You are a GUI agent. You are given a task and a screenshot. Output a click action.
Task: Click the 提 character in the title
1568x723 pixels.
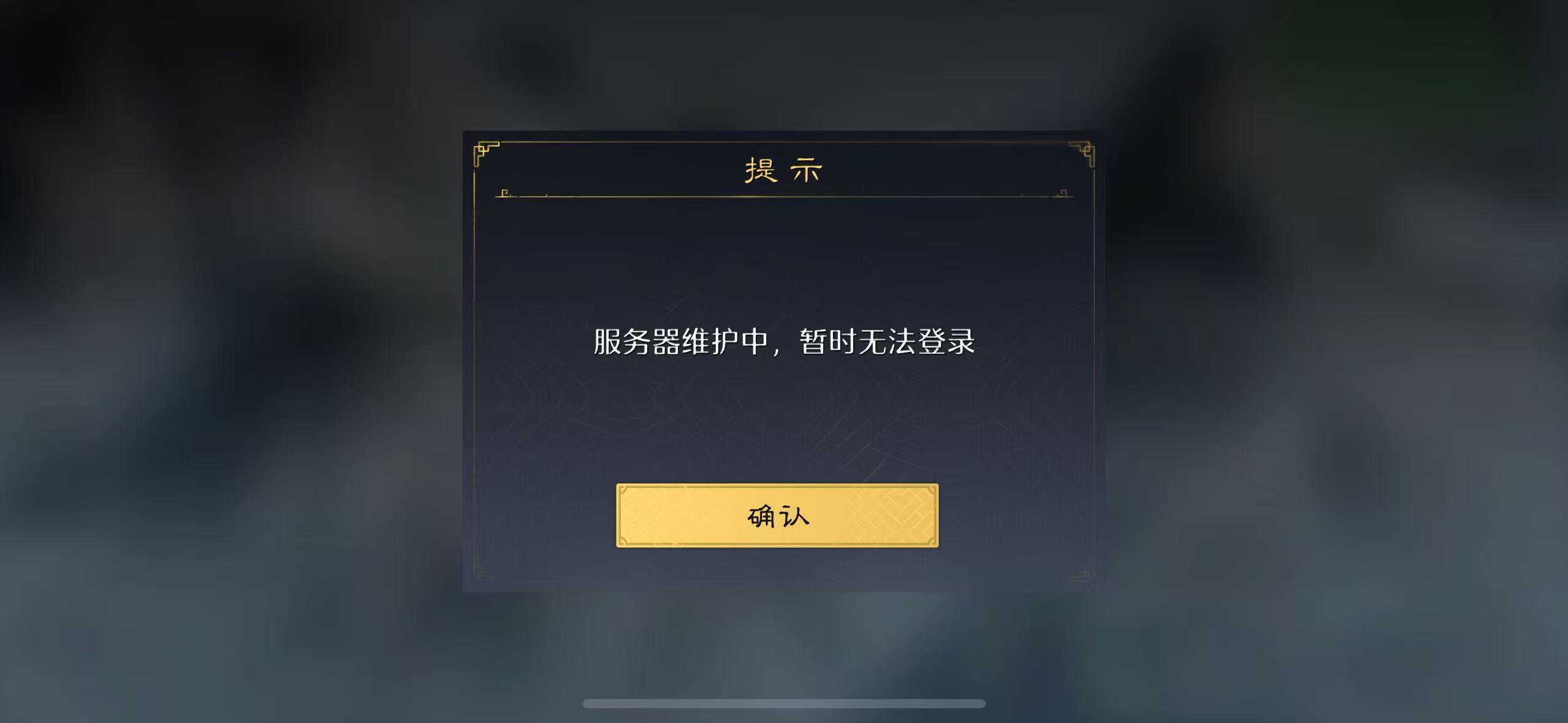pos(761,170)
